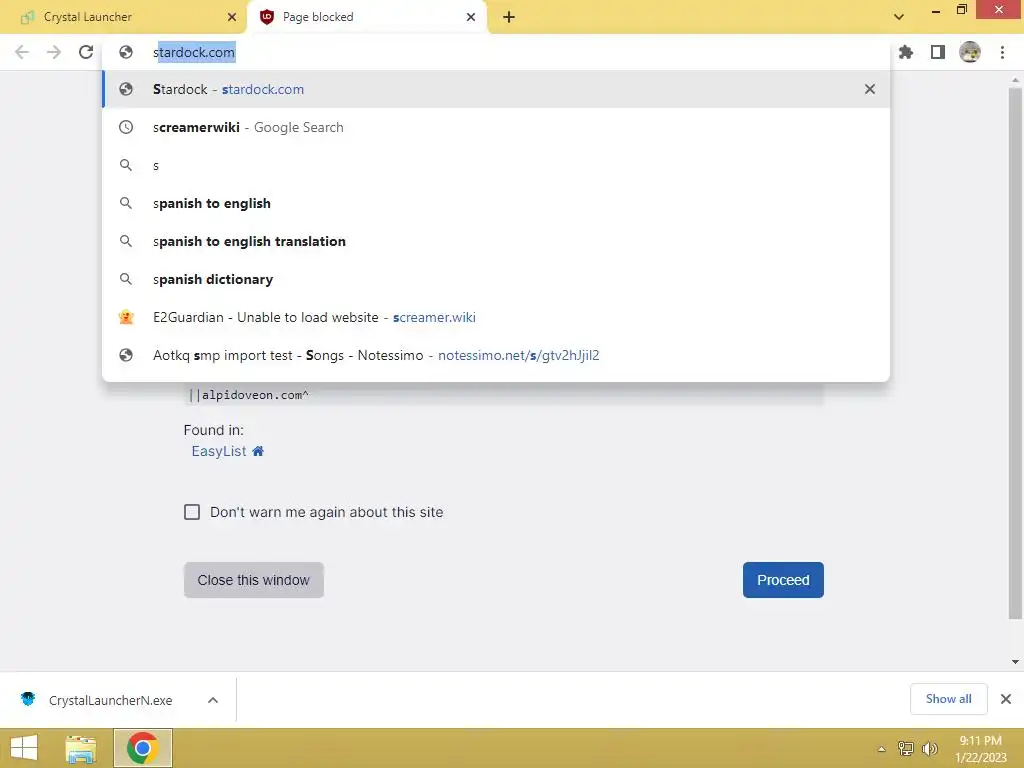The image size is (1024, 768).
Task: Open the EasyList home page icon
Action: (258, 451)
